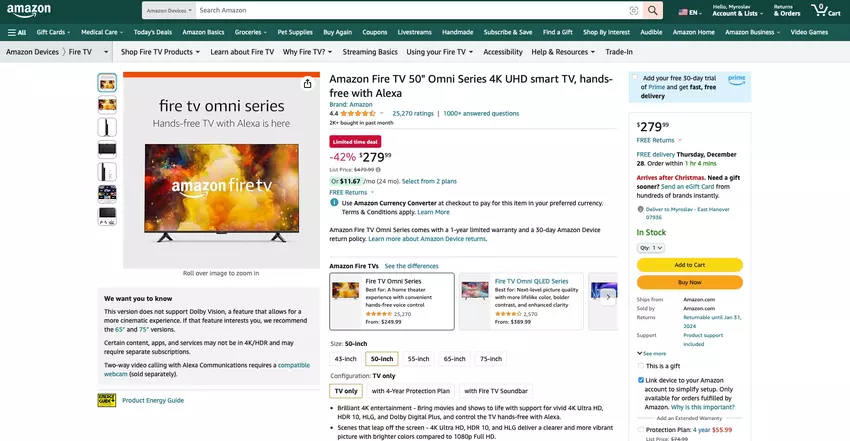Viewport: 850px width, 441px height.
Task: Select the second product image thumbnail
Action: [x=107, y=104]
